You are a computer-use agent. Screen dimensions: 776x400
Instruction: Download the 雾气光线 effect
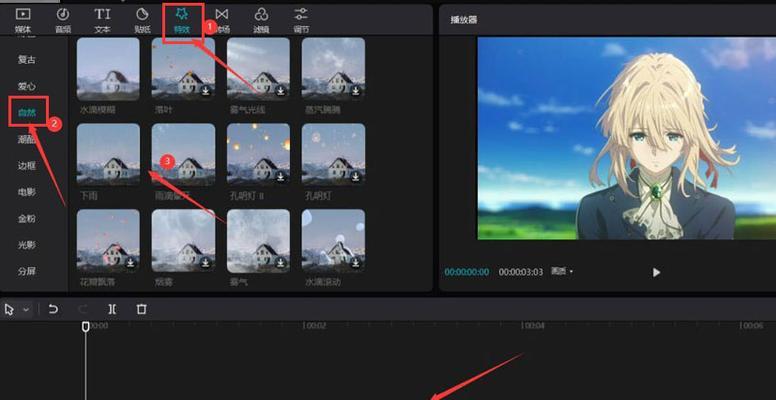tap(281, 91)
